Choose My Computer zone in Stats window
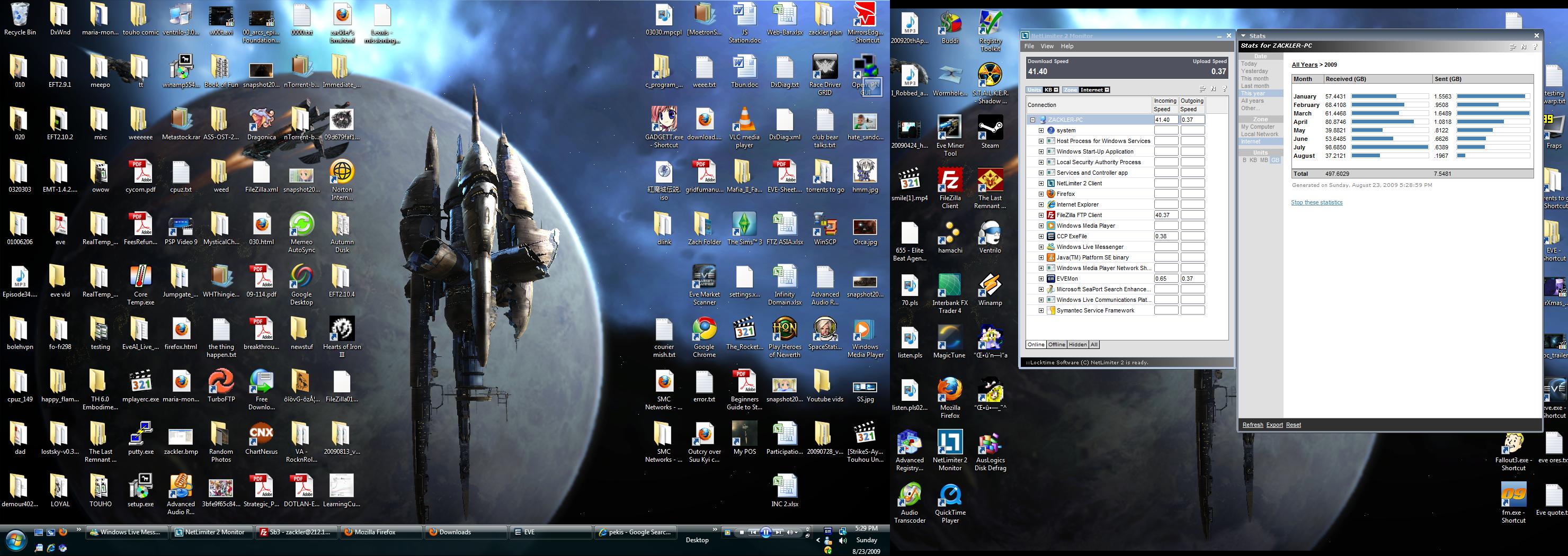 (x=1258, y=127)
